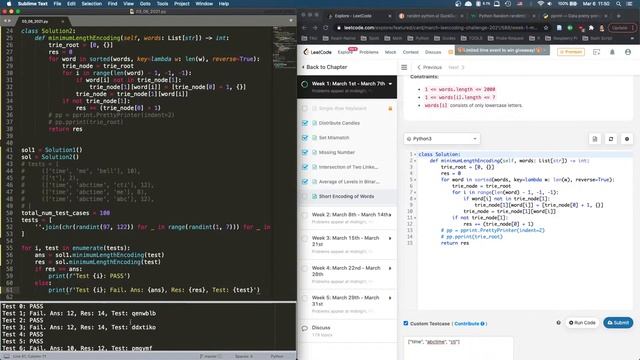Toggle the Set Mismatch checkbox

click(x=305, y=138)
